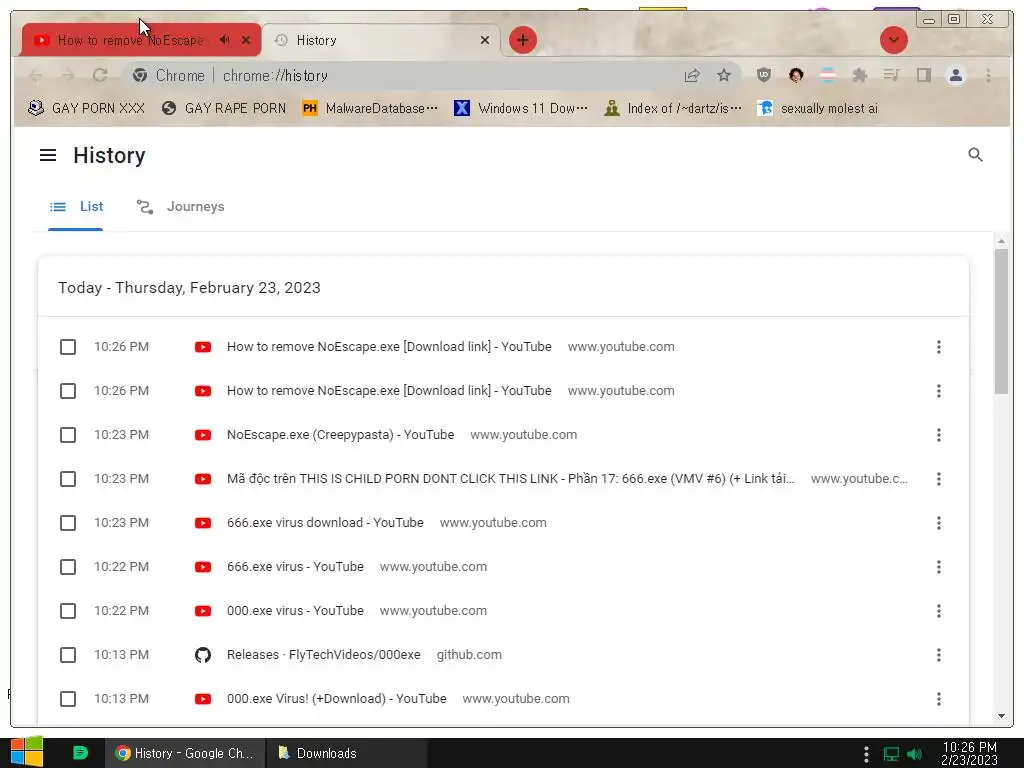Click the search history magnifier icon
Image resolution: width=1024 pixels, height=768 pixels.
tap(975, 155)
